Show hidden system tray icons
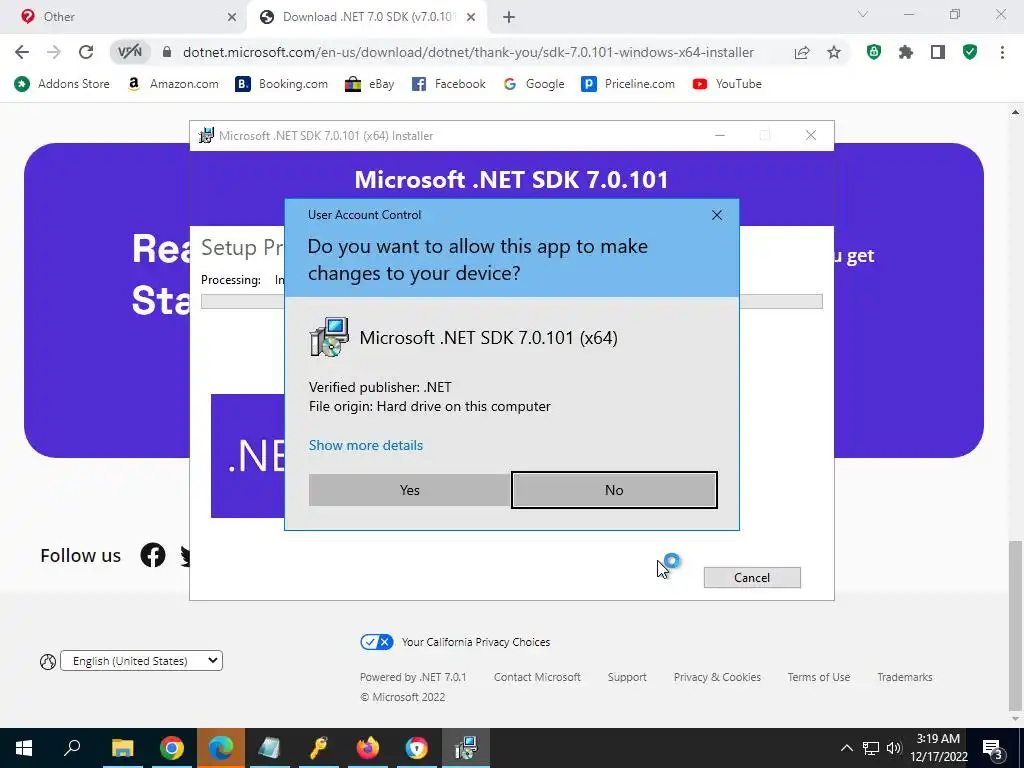The image size is (1024, 768). [846, 748]
